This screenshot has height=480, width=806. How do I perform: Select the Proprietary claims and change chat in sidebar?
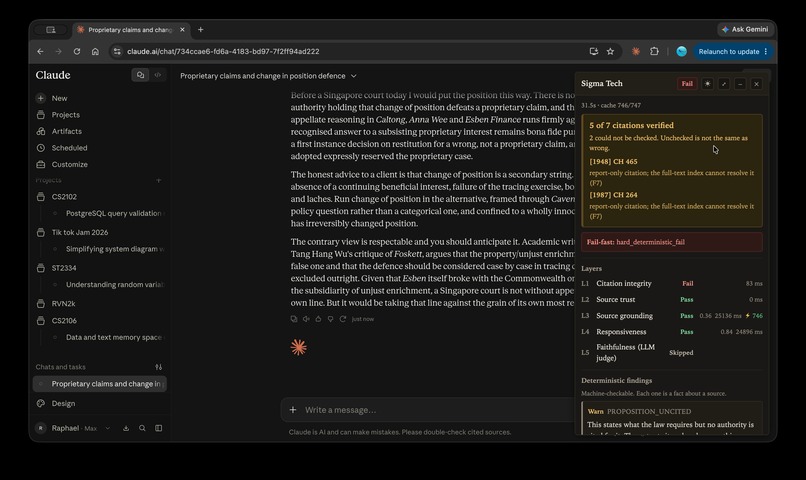click(x=100, y=384)
